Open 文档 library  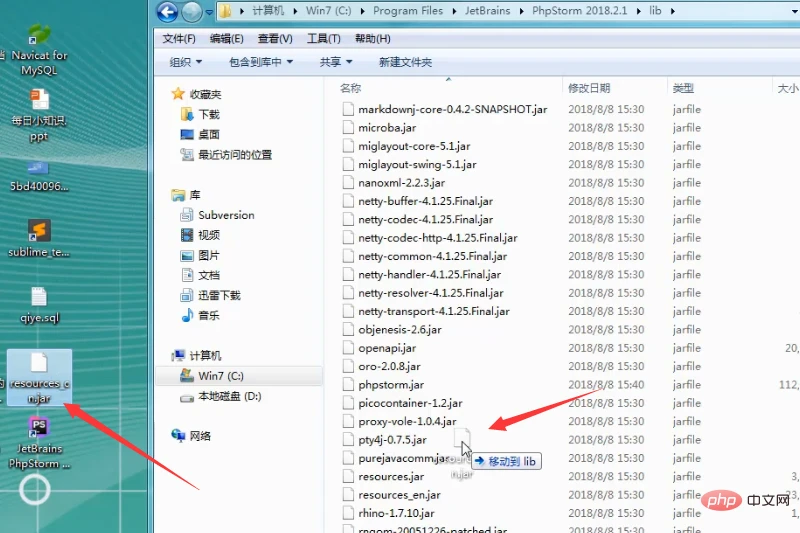tap(200, 275)
